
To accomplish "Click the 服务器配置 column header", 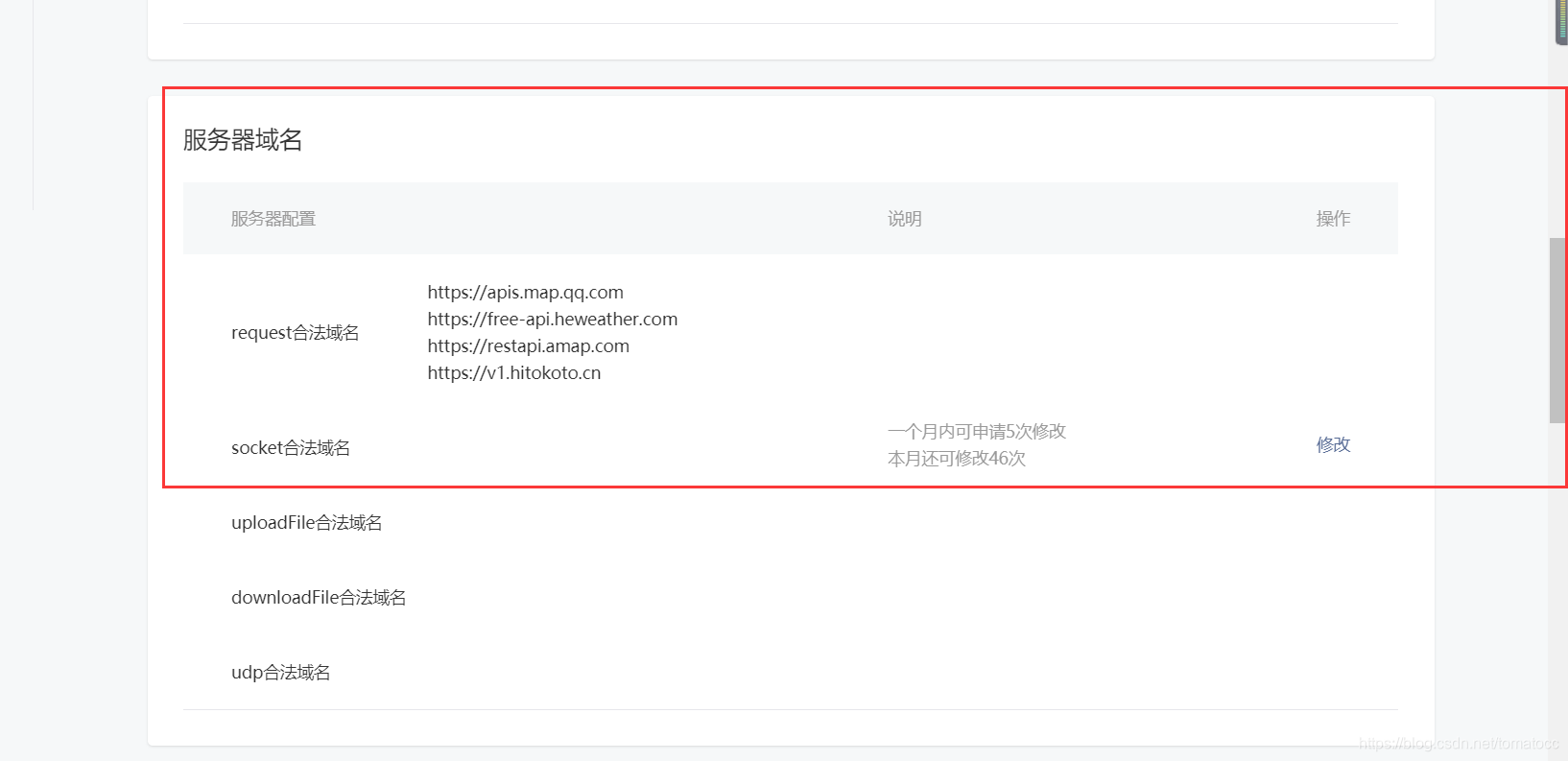I will click(273, 219).
